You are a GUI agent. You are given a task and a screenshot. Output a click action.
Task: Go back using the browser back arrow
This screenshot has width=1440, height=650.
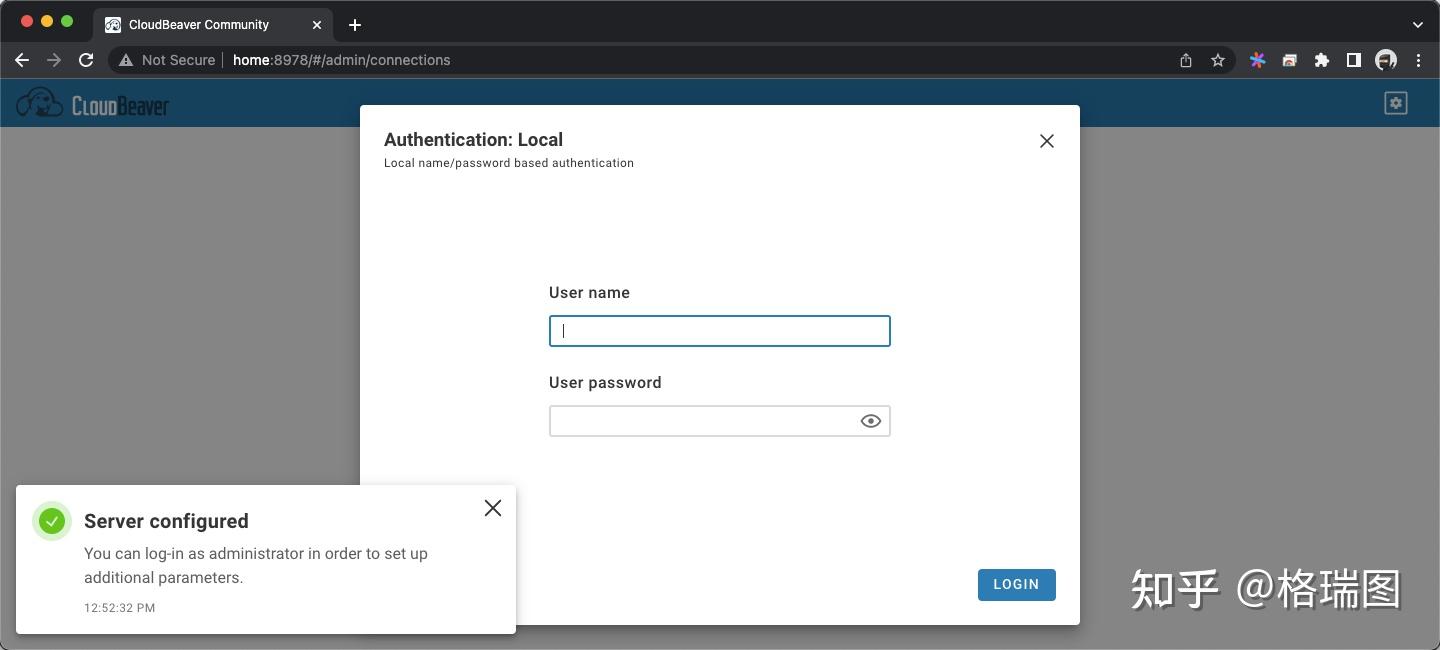click(22, 60)
